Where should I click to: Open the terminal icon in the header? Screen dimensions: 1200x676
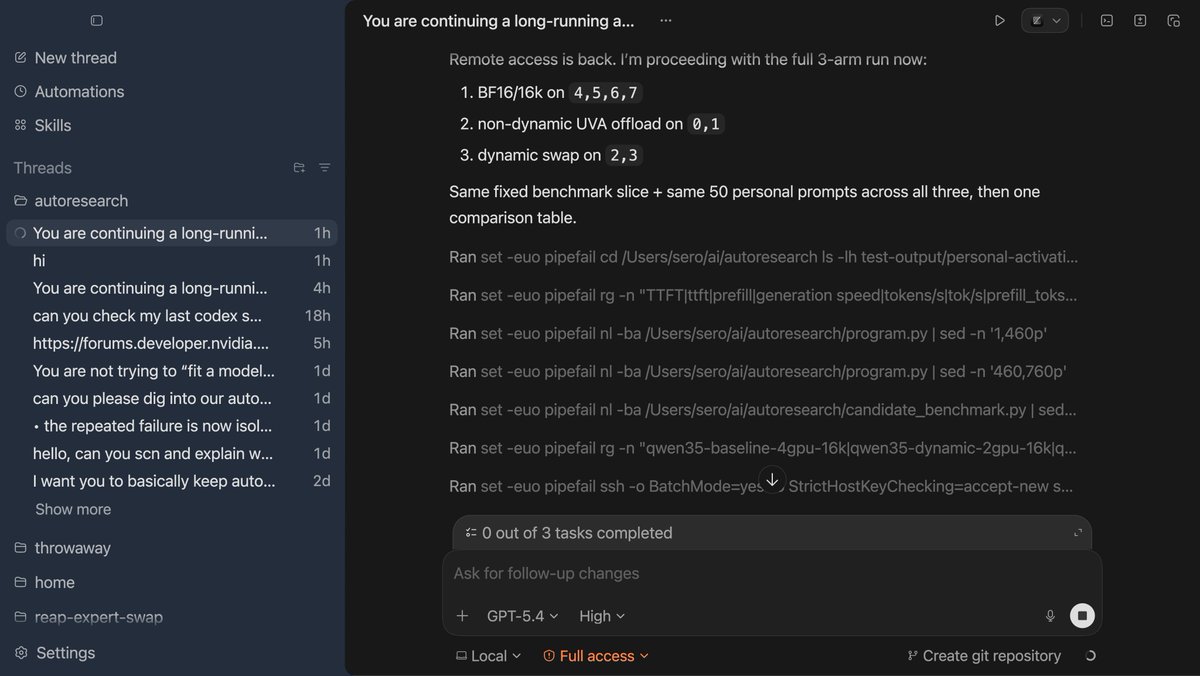(x=1107, y=20)
